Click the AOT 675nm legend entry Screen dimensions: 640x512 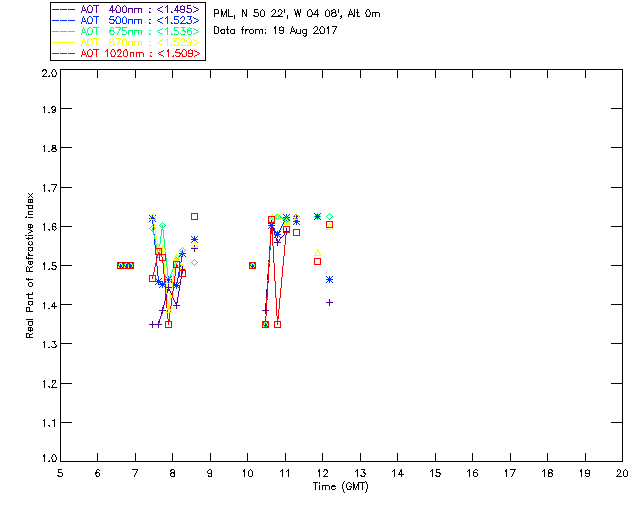128,31
